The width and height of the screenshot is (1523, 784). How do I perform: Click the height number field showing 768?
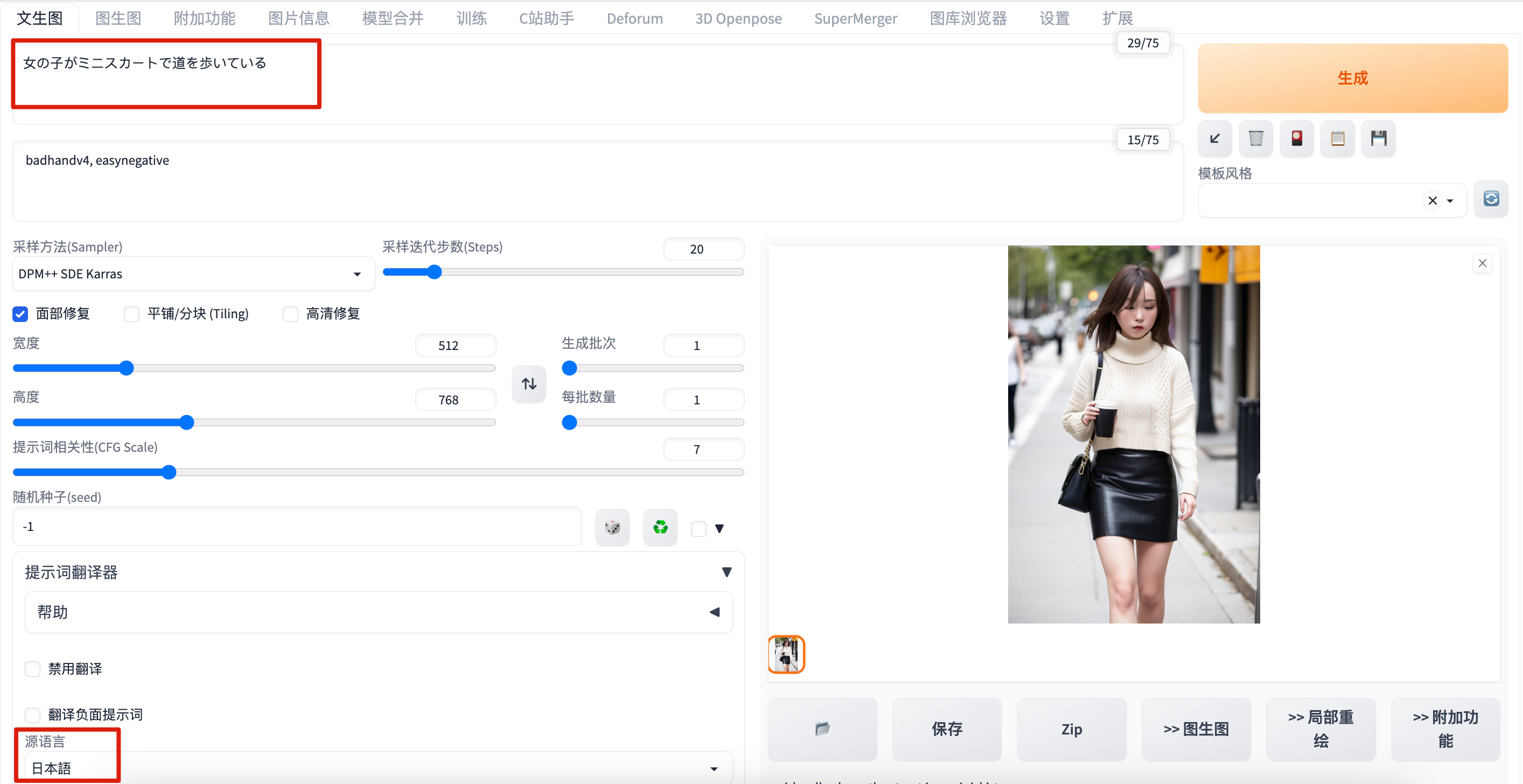pos(455,400)
